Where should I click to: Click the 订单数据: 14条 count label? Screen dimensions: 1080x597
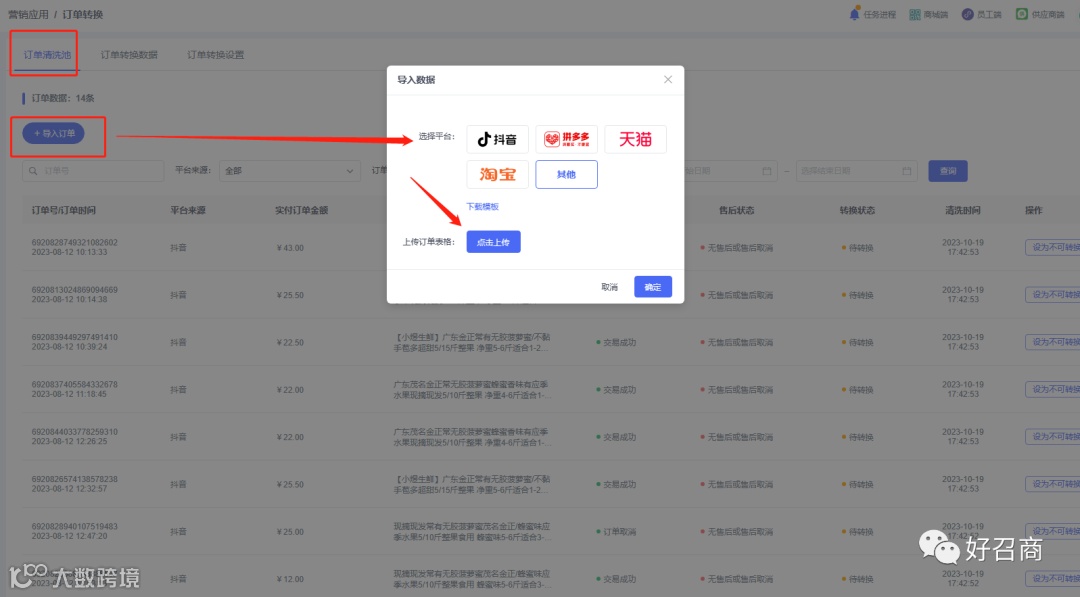(63, 98)
